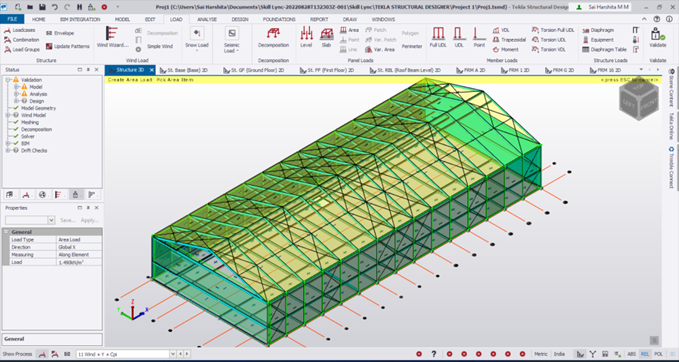
Task: Open the scene tabs overflow dropdown
Action: pos(641,70)
